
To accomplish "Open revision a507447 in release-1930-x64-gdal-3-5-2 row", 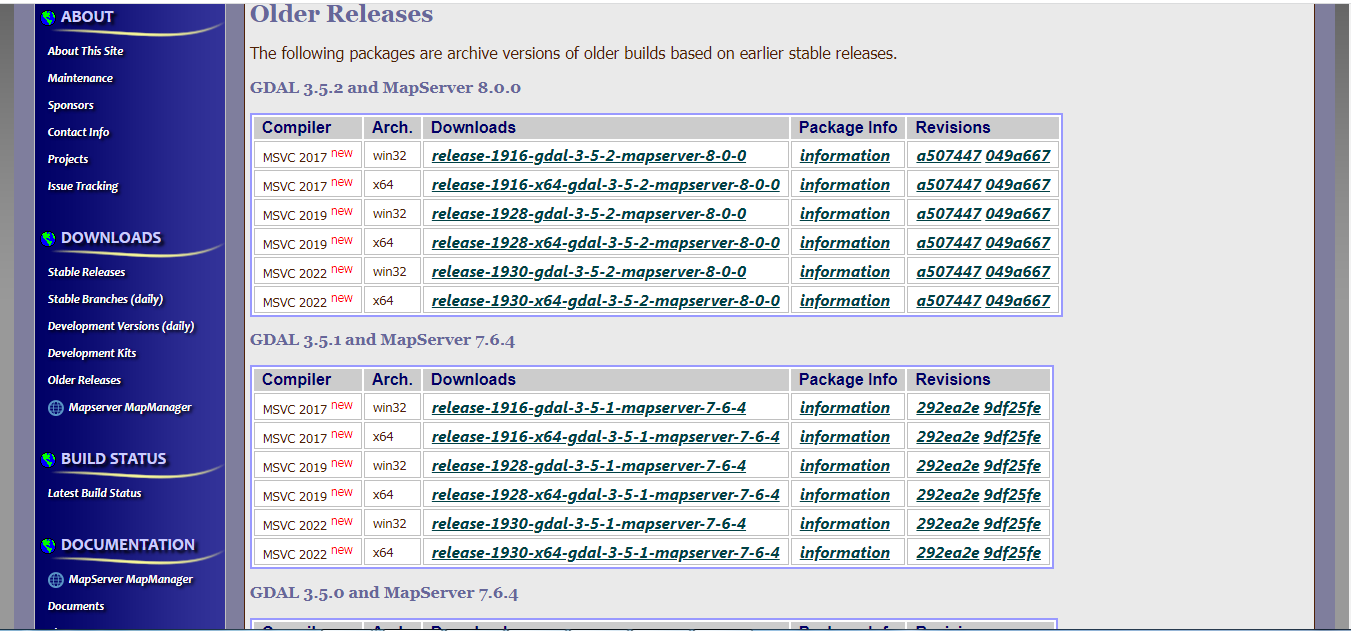I will tap(949, 301).
